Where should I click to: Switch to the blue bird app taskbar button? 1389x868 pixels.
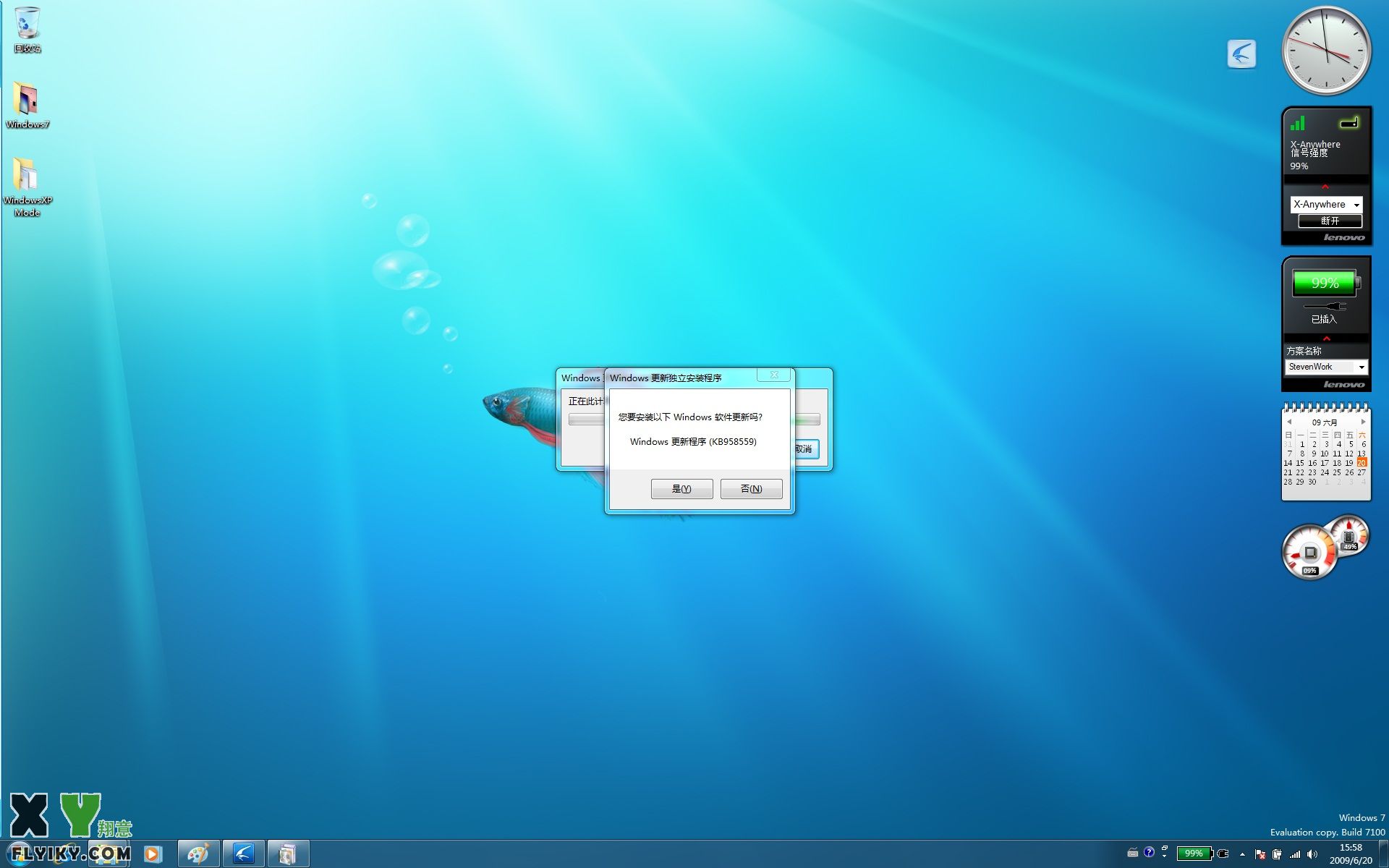pyautogui.click(x=243, y=854)
